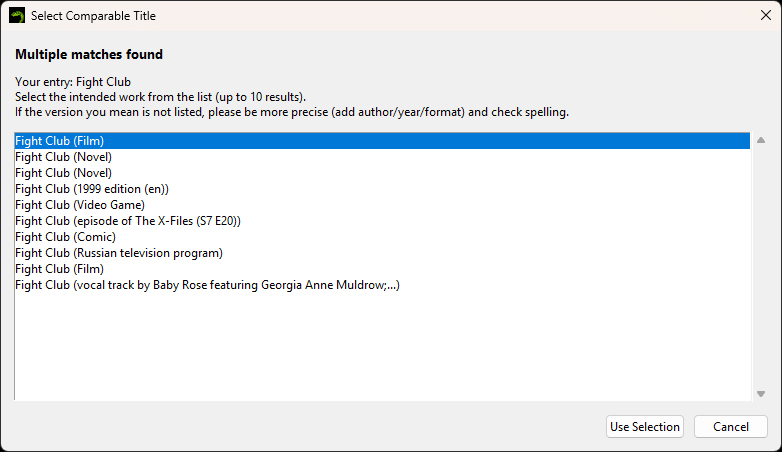Viewport: 782px width, 452px height.
Task: Click the 'Multiple matches found' heading
Action: tap(89, 54)
